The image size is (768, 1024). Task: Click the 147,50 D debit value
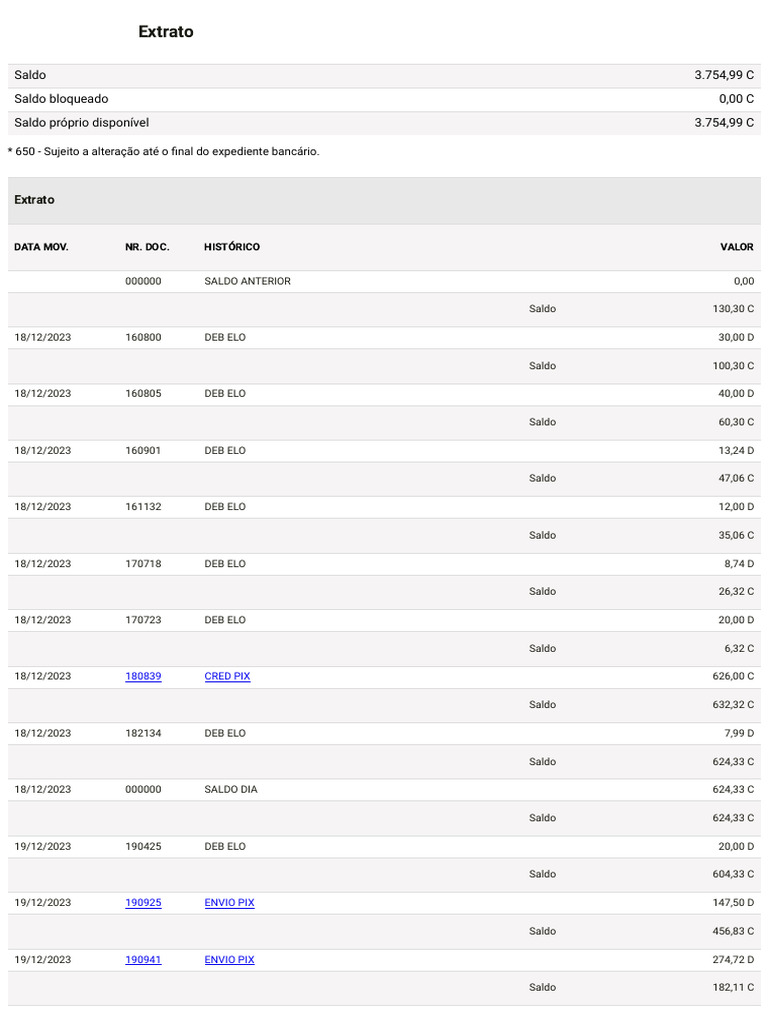click(733, 903)
